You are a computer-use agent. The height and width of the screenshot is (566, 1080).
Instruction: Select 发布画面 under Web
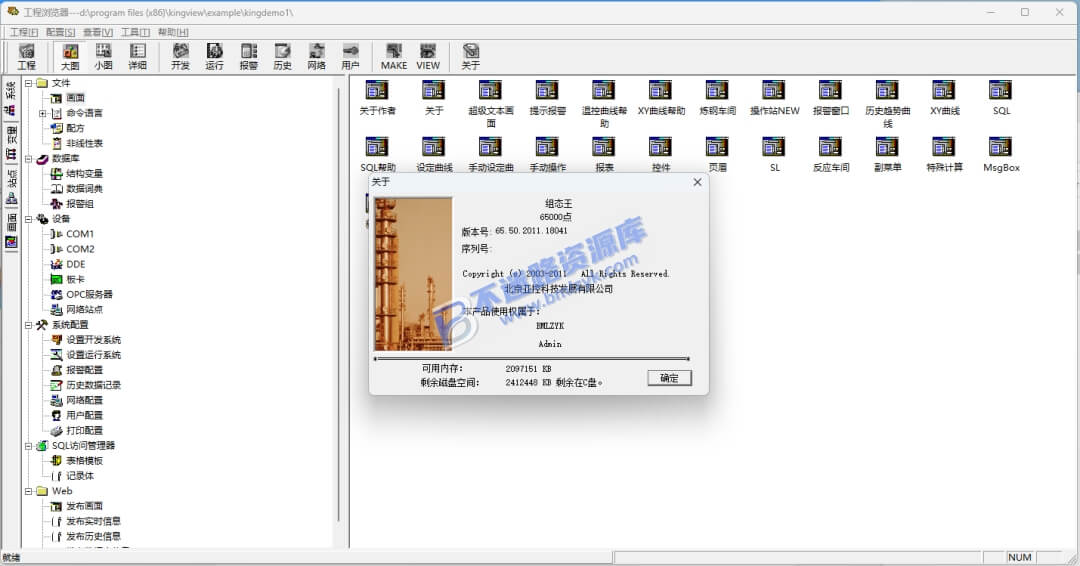tap(84, 506)
